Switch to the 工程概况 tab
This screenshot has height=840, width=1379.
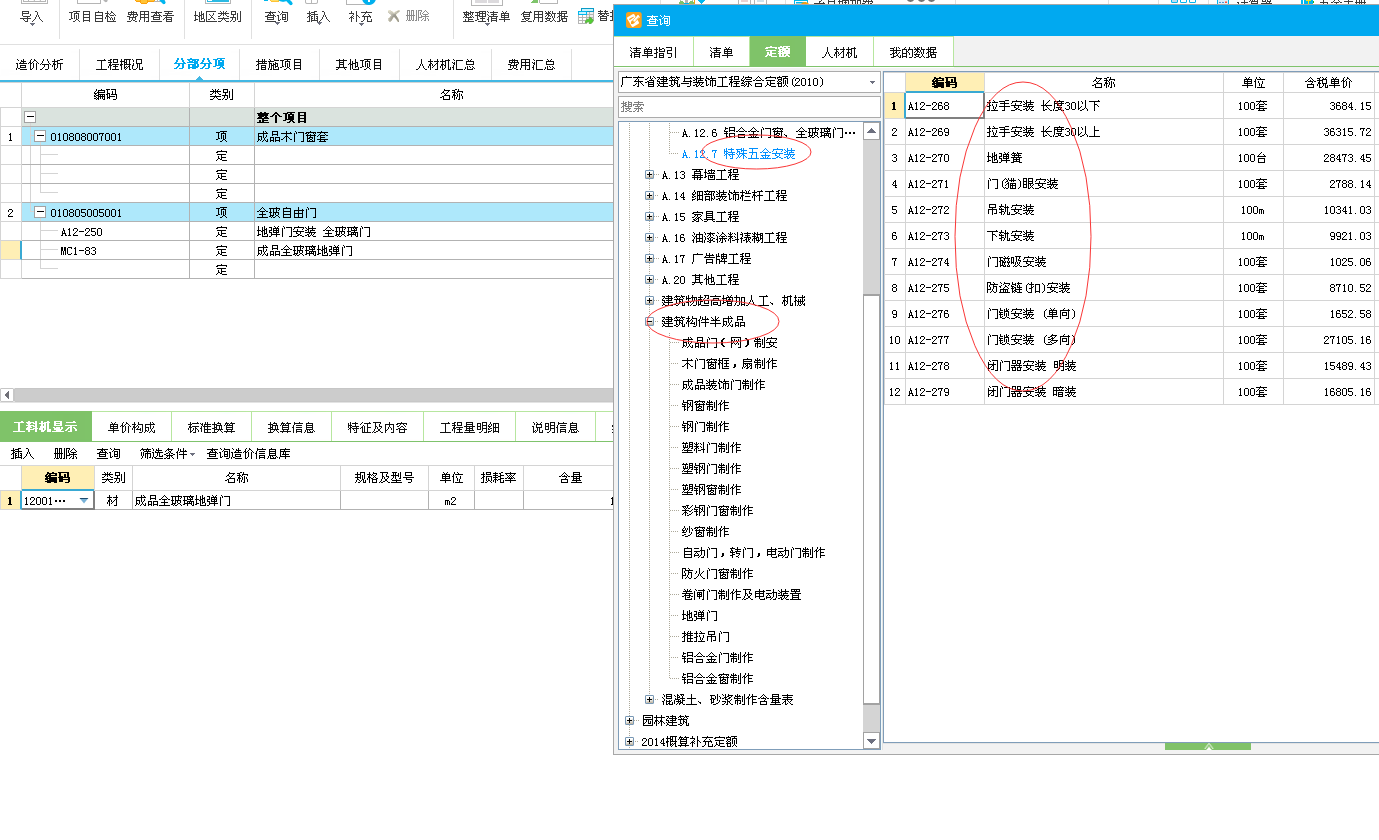tap(119, 64)
